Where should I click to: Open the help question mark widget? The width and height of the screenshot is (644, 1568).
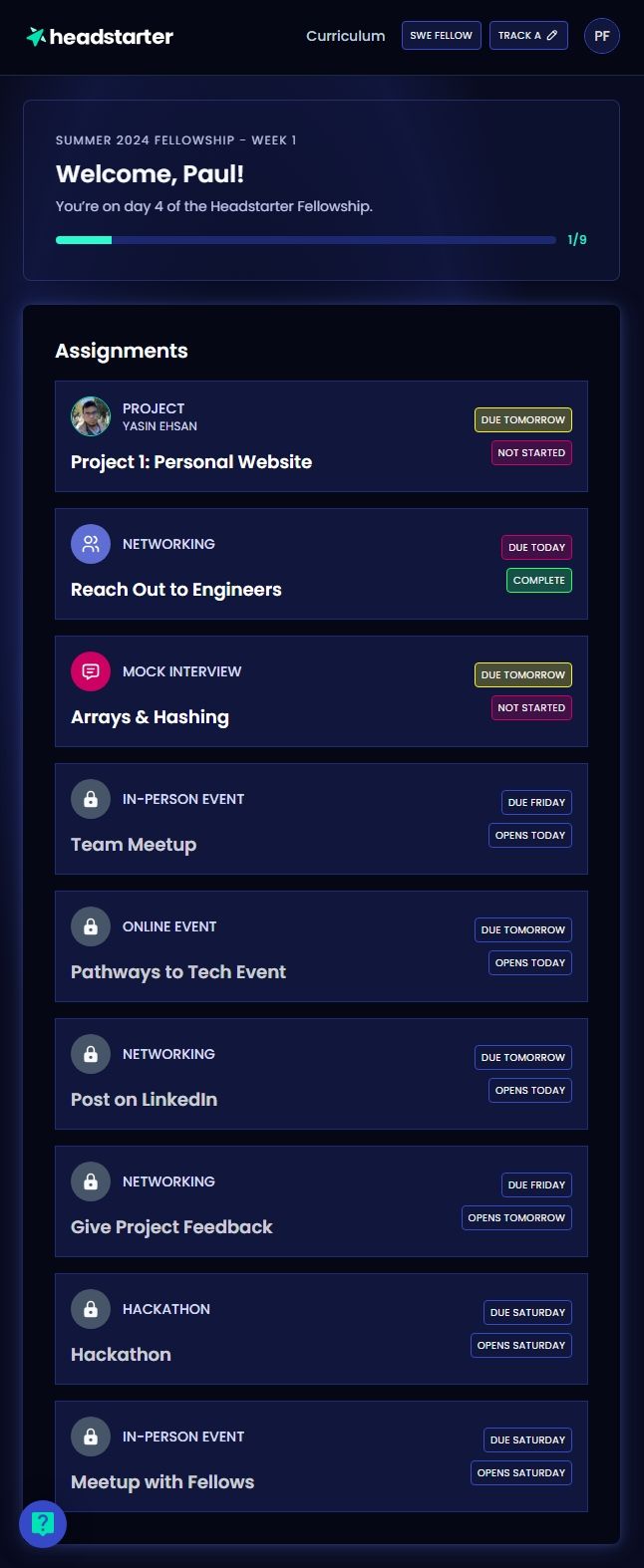43,1523
